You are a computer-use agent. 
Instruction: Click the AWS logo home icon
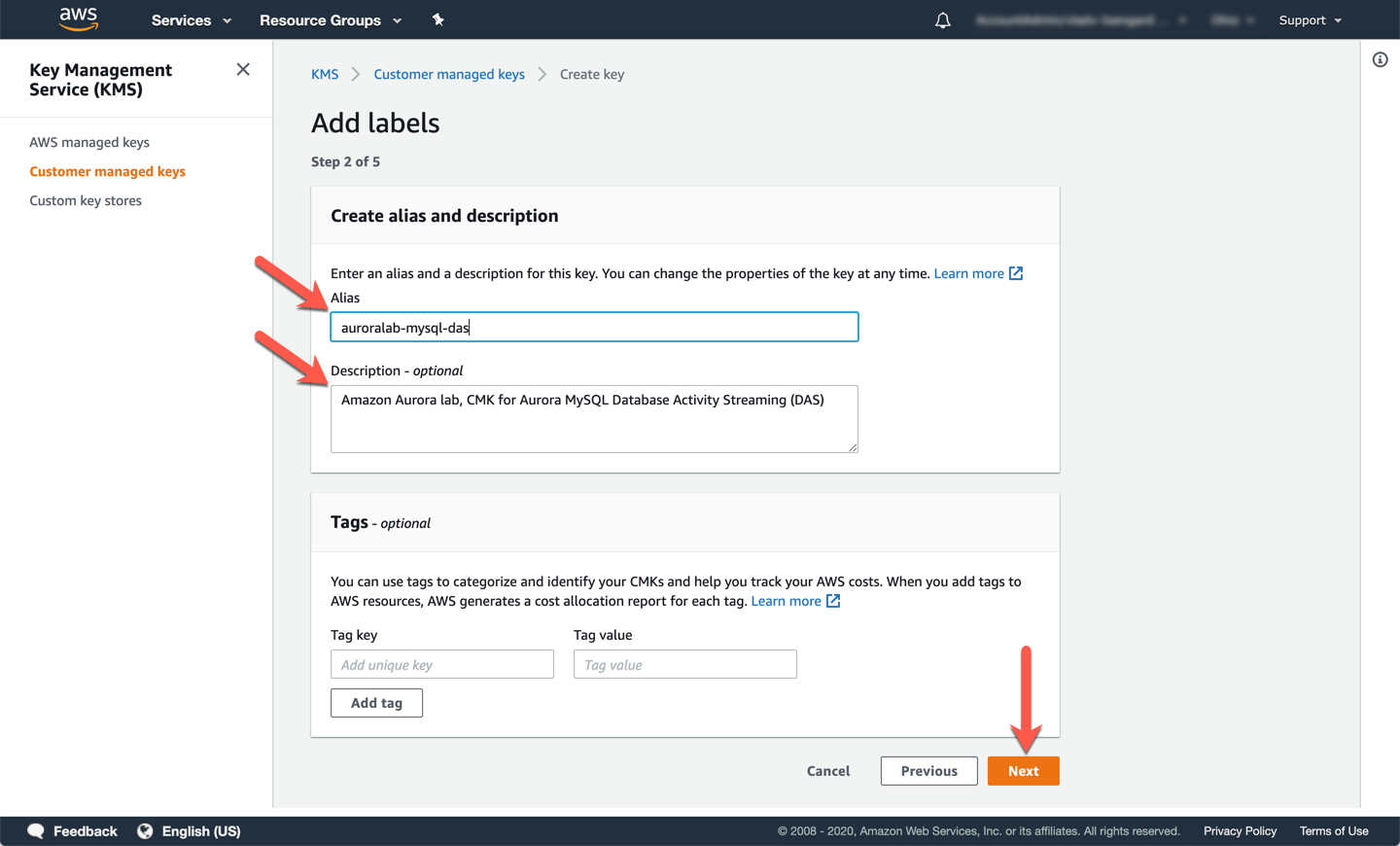pos(79,18)
